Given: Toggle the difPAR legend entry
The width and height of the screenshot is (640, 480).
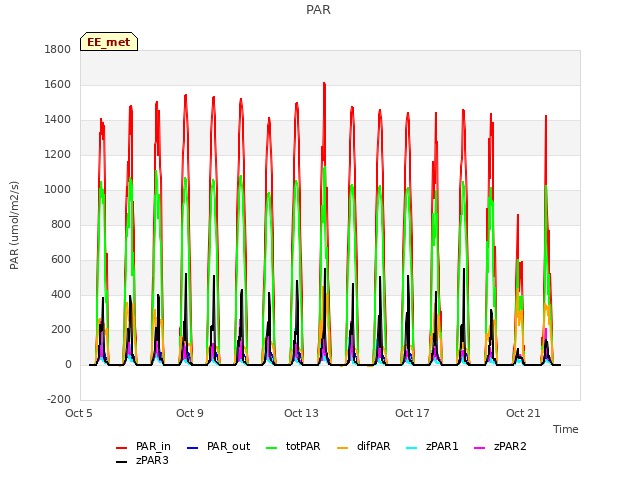Looking at the screenshot, I should point(364,447).
